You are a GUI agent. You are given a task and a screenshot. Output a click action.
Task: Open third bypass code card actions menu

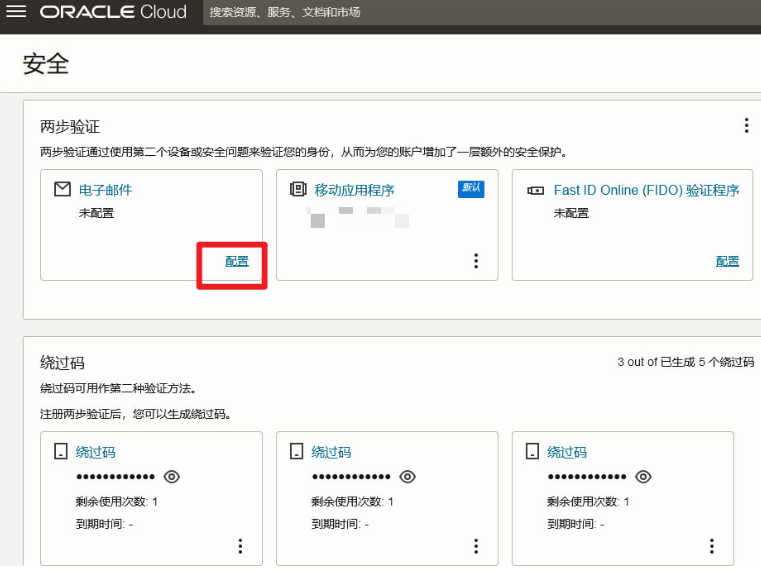click(x=712, y=546)
